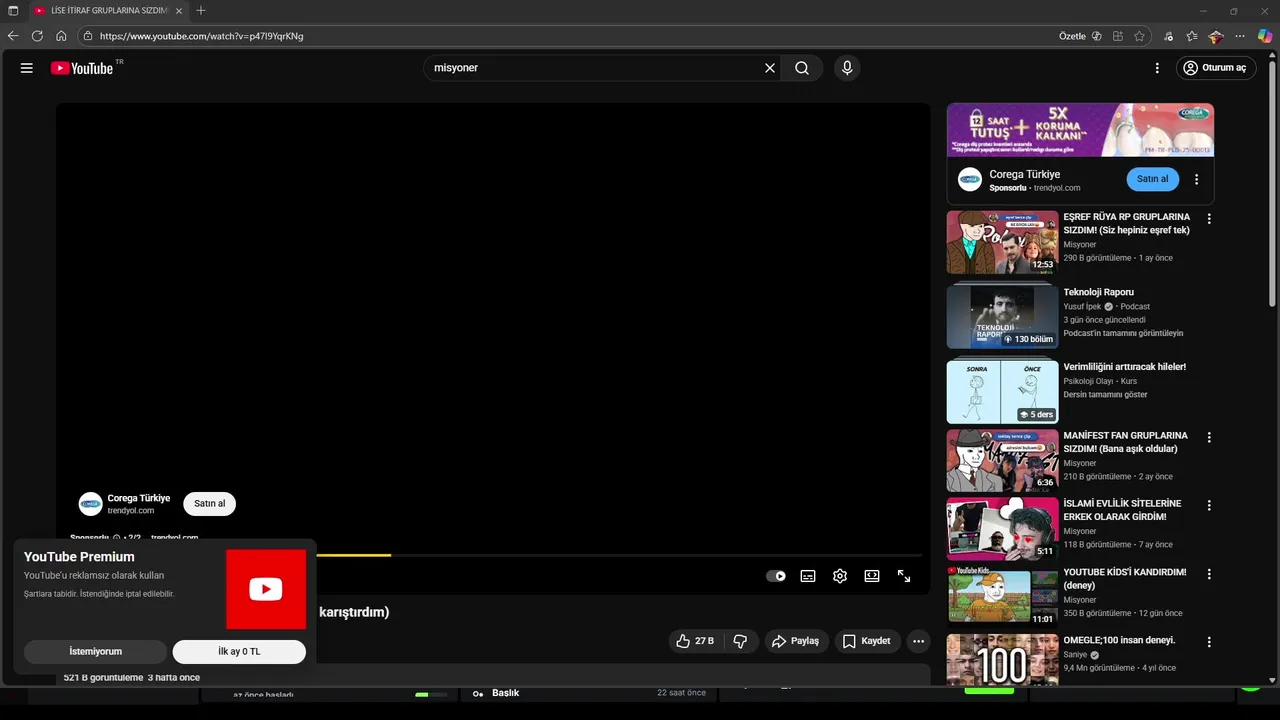Image resolution: width=1280 pixels, height=720 pixels.
Task: Open YOUTUBE KİDS'İ KANDIRDIM video thumbnail
Action: click(1002, 597)
